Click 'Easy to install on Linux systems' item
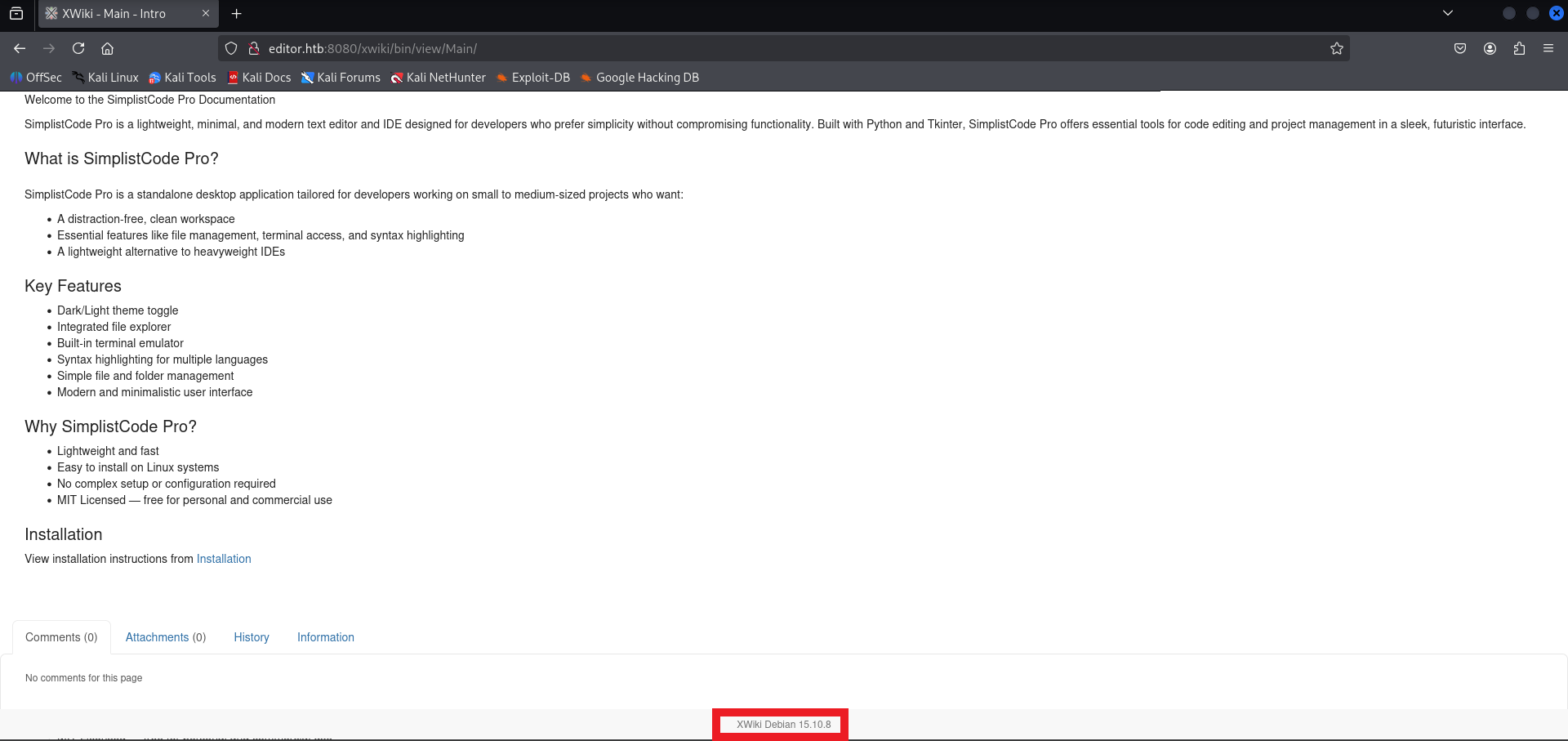 click(138, 467)
